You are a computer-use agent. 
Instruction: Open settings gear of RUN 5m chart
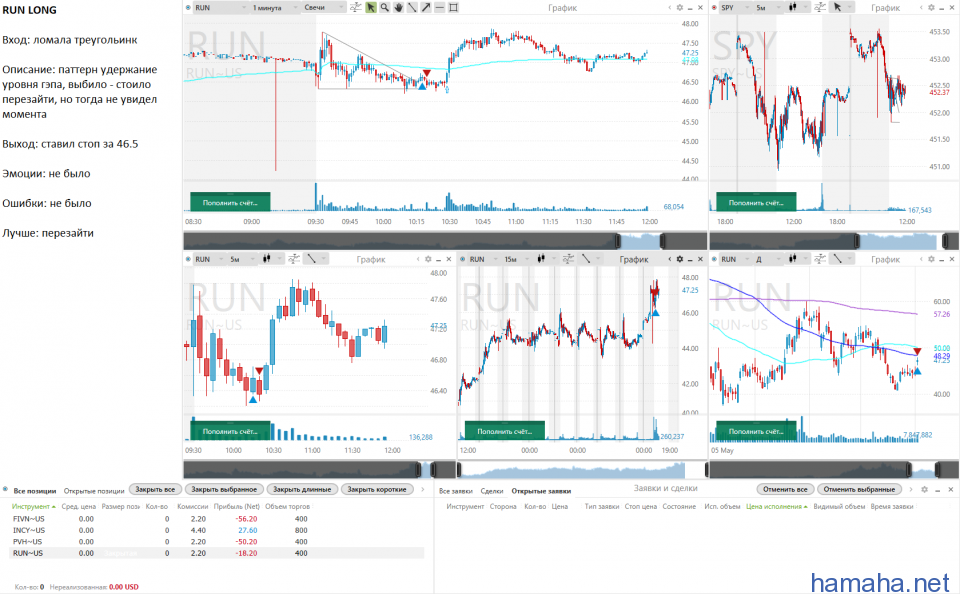click(x=428, y=259)
